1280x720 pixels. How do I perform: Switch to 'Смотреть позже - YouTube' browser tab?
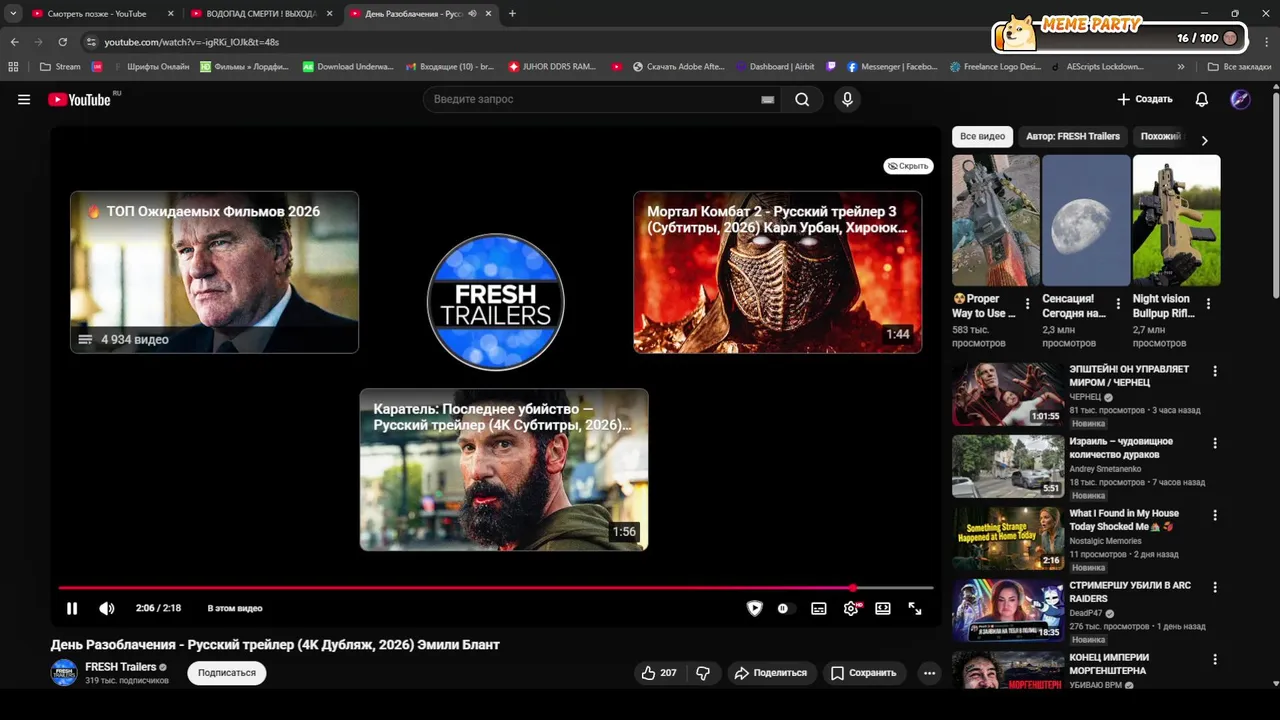pos(95,13)
